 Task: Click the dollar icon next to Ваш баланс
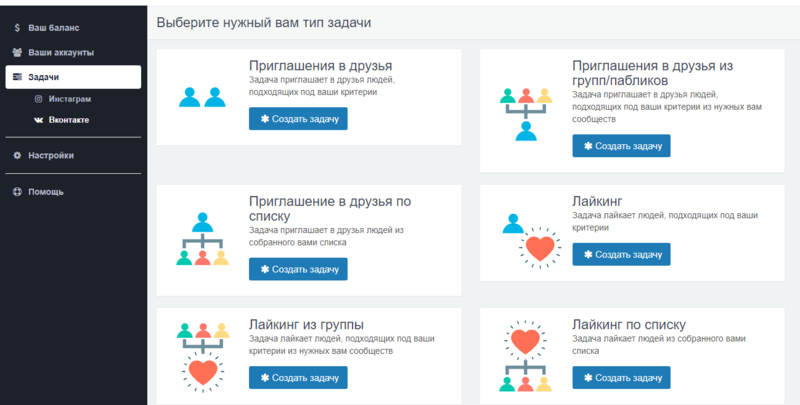[x=17, y=27]
